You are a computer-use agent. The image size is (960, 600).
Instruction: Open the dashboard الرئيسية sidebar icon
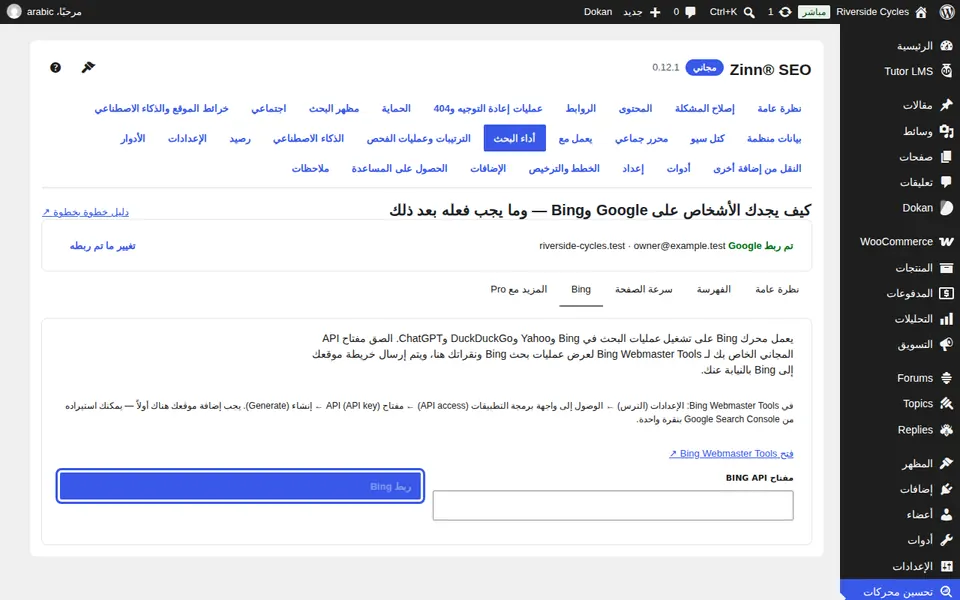(947, 46)
